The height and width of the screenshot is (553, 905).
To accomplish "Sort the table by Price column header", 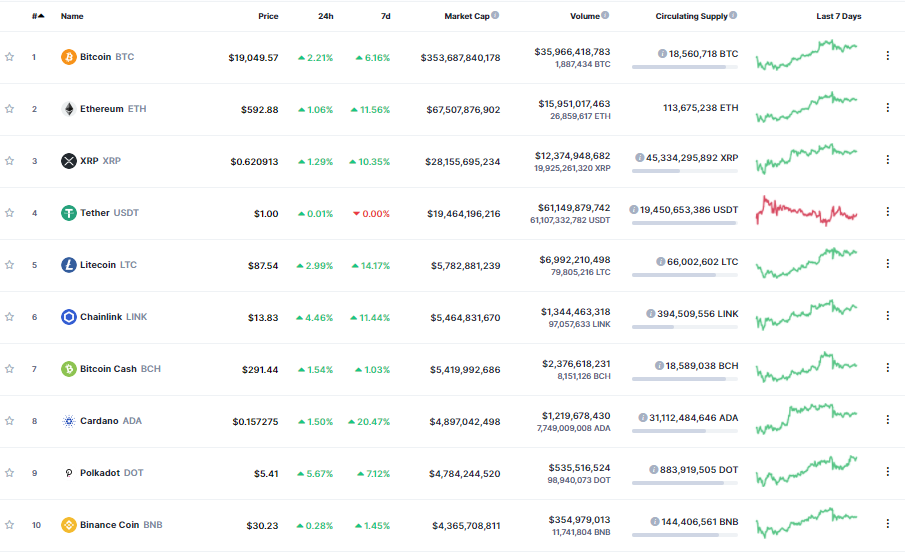I will click(268, 17).
